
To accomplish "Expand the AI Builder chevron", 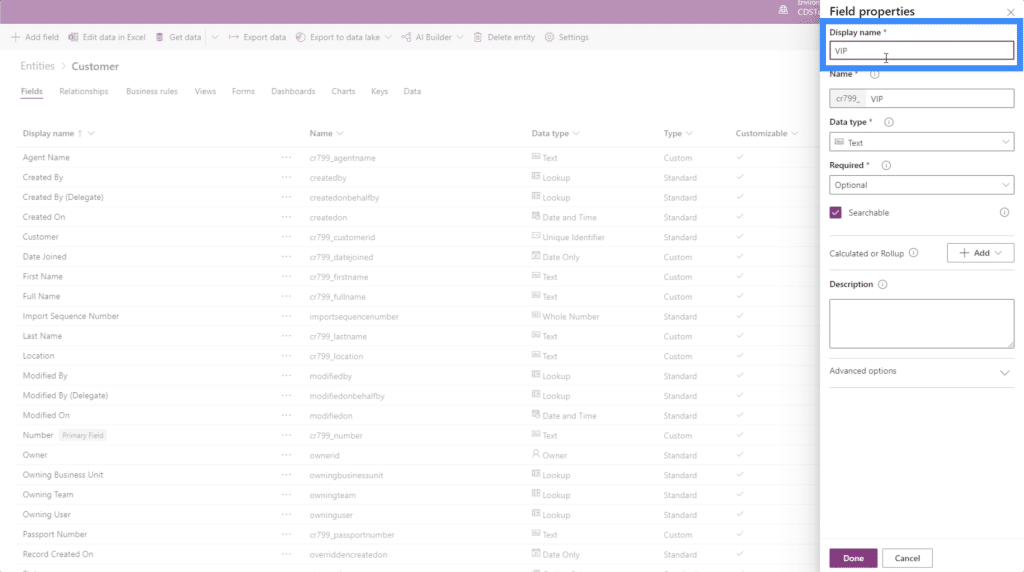I will coord(460,37).
